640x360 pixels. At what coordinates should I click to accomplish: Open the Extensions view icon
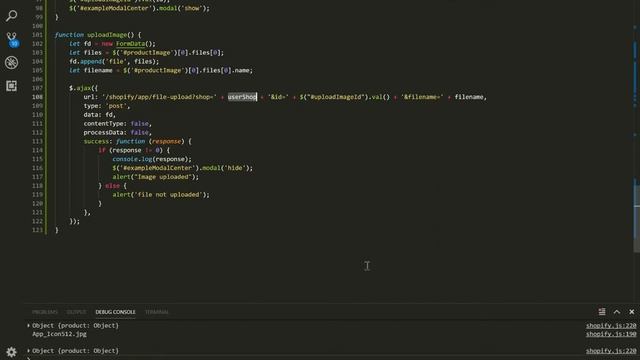point(11,86)
